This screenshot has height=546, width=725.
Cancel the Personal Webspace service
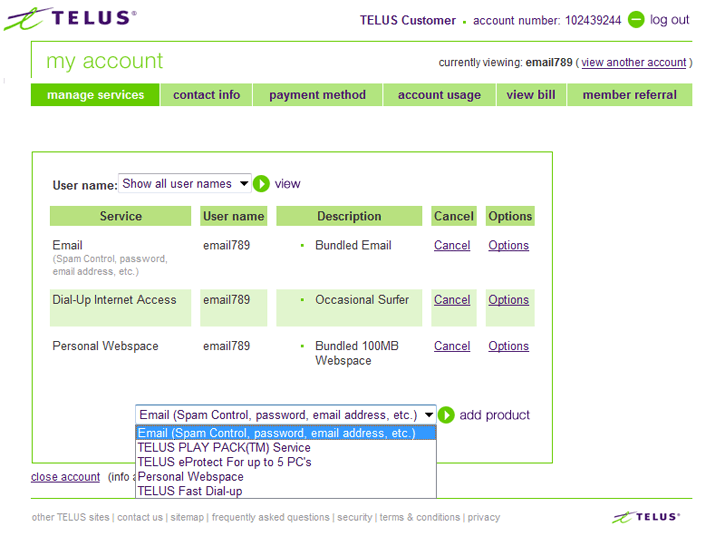click(452, 346)
